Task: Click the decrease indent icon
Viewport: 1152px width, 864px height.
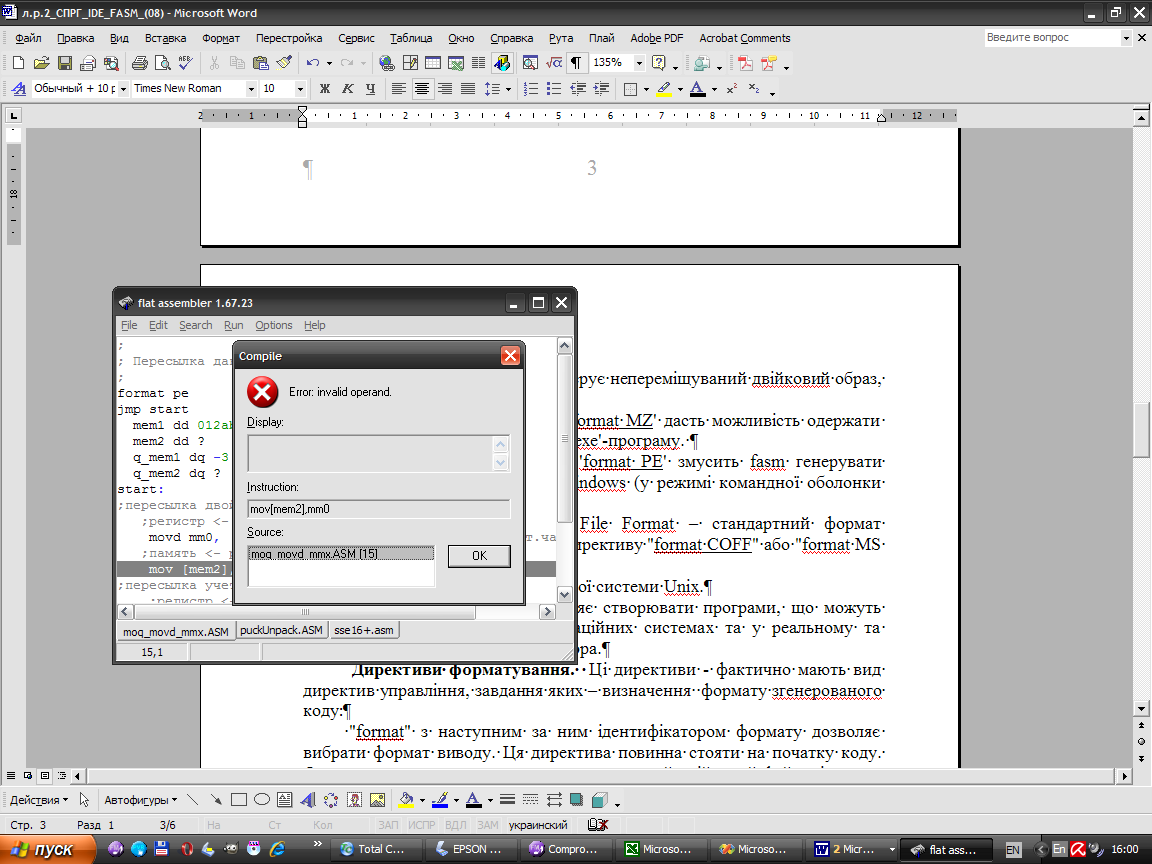Action: click(577, 89)
